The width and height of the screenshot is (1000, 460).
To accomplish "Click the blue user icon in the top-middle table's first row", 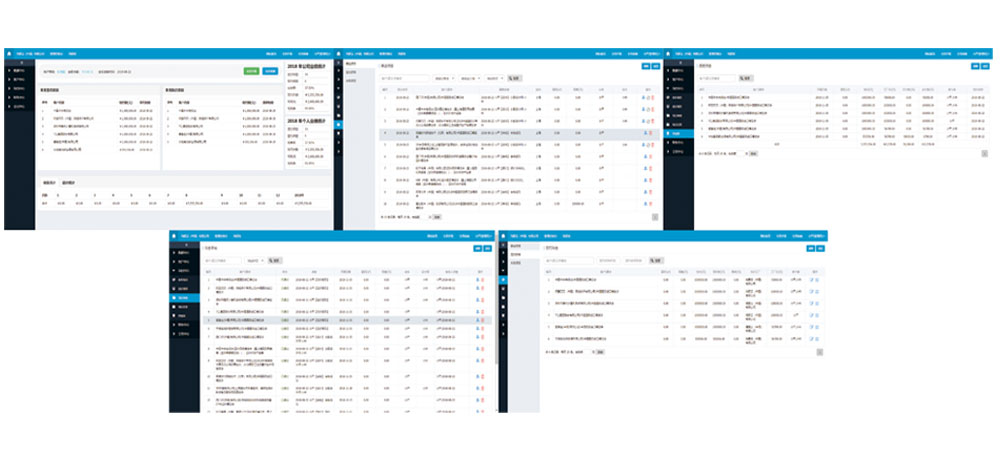I will click(644, 96).
